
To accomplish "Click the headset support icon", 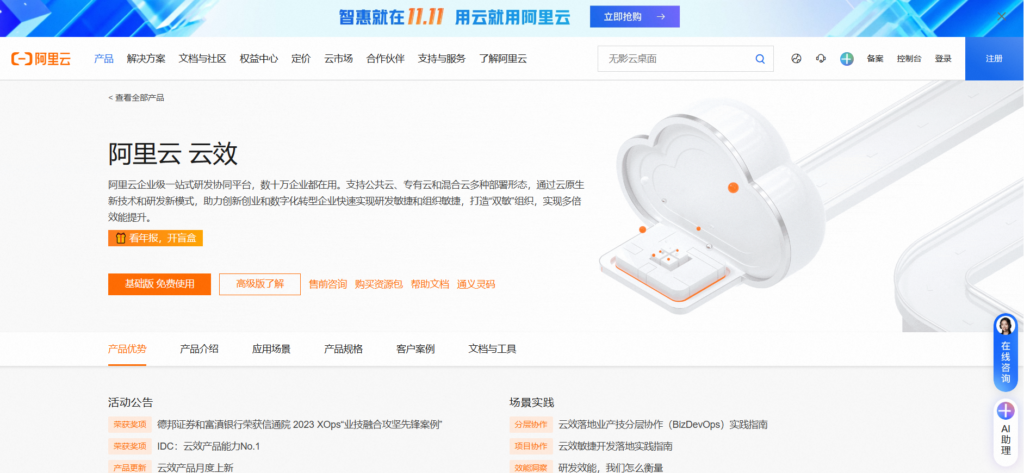I will pyautogui.click(x=821, y=59).
